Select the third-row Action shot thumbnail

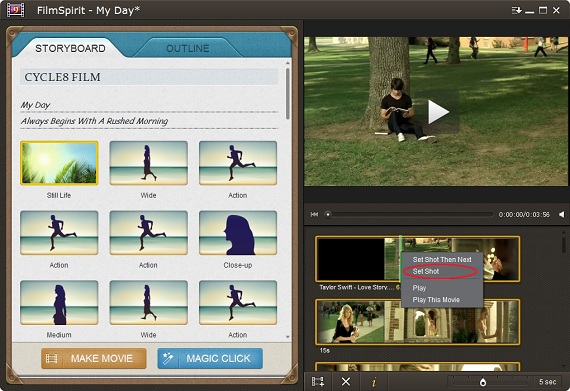point(238,303)
